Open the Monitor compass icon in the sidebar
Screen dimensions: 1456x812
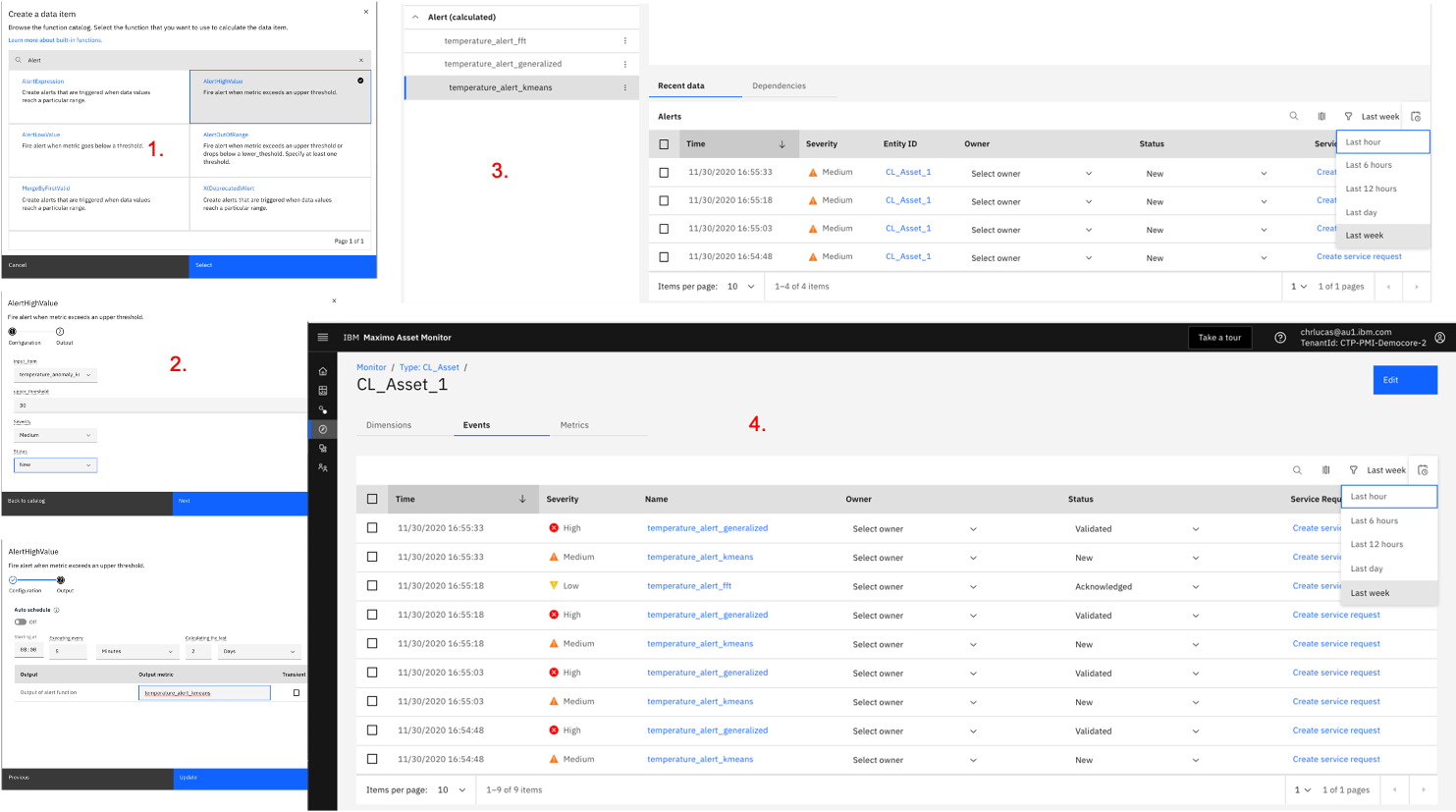(322, 429)
